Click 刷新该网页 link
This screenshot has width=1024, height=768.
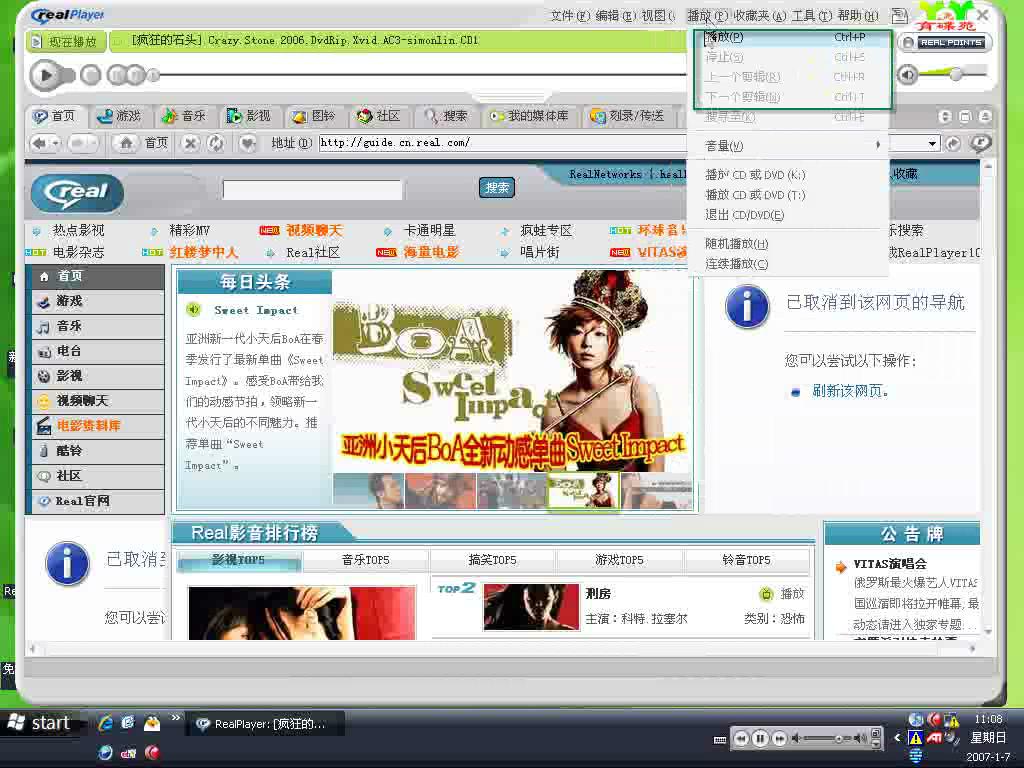(x=848, y=391)
